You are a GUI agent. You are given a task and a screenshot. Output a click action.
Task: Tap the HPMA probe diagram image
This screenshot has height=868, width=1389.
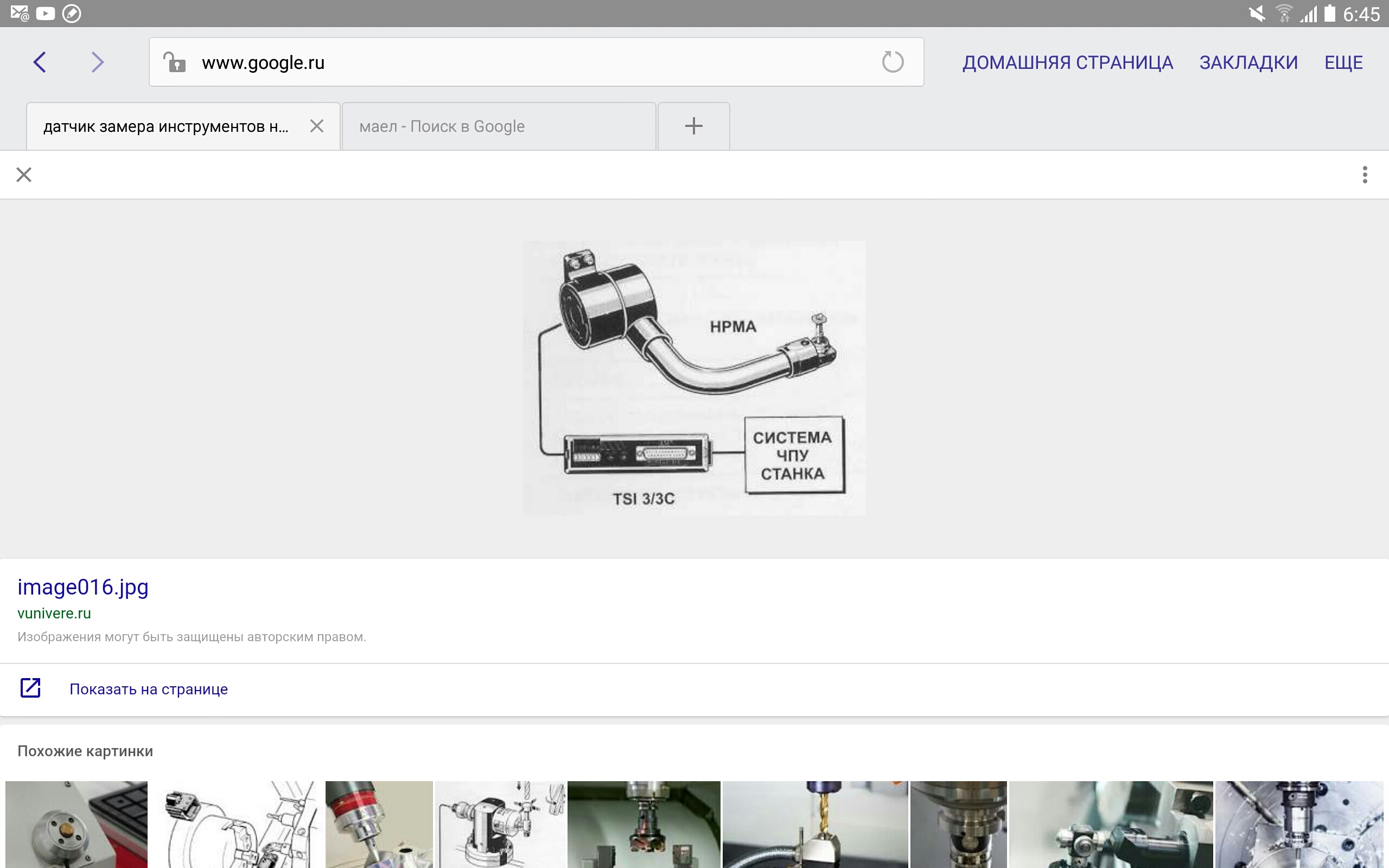tap(694, 378)
